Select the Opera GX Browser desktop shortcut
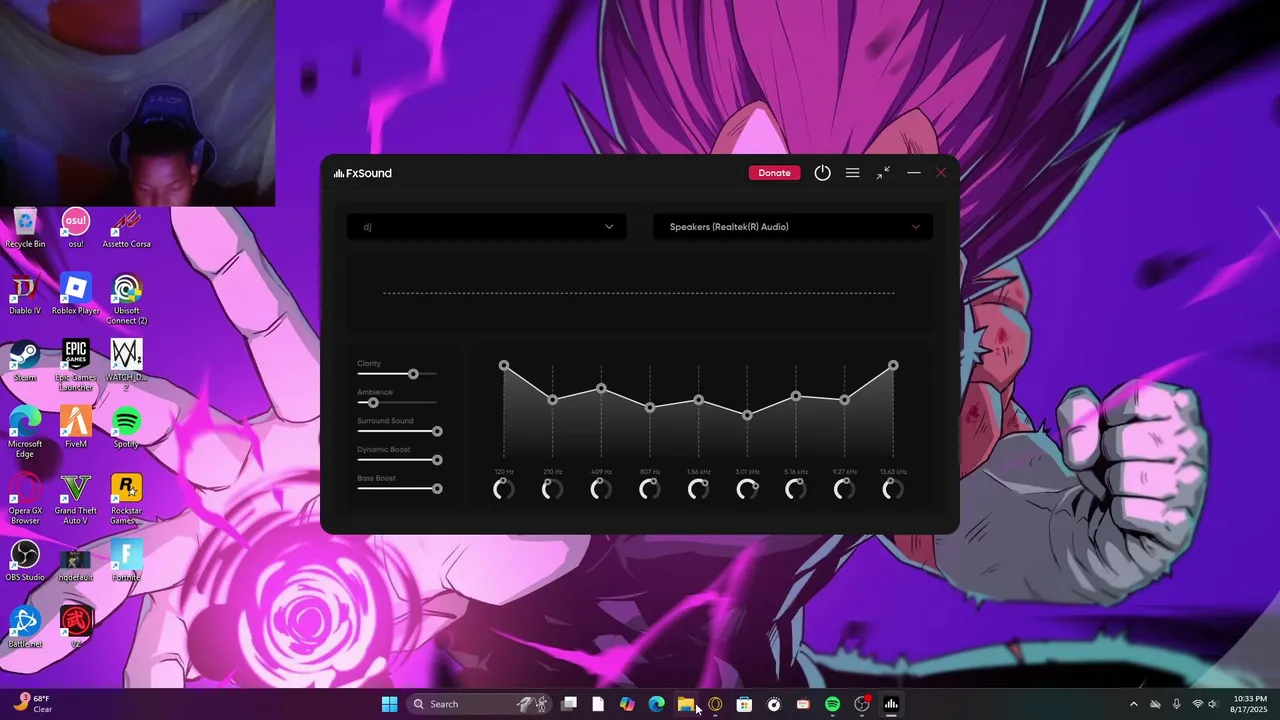The height and width of the screenshot is (720, 1280). [25, 500]
